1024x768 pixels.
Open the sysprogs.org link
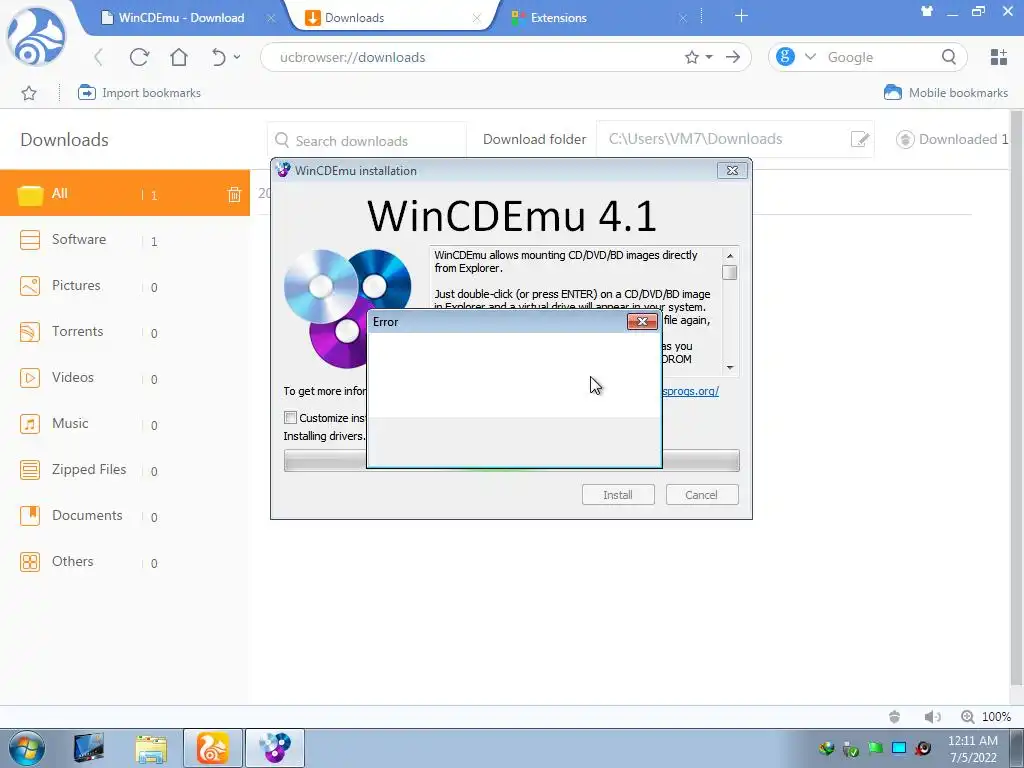pos(690,391)
